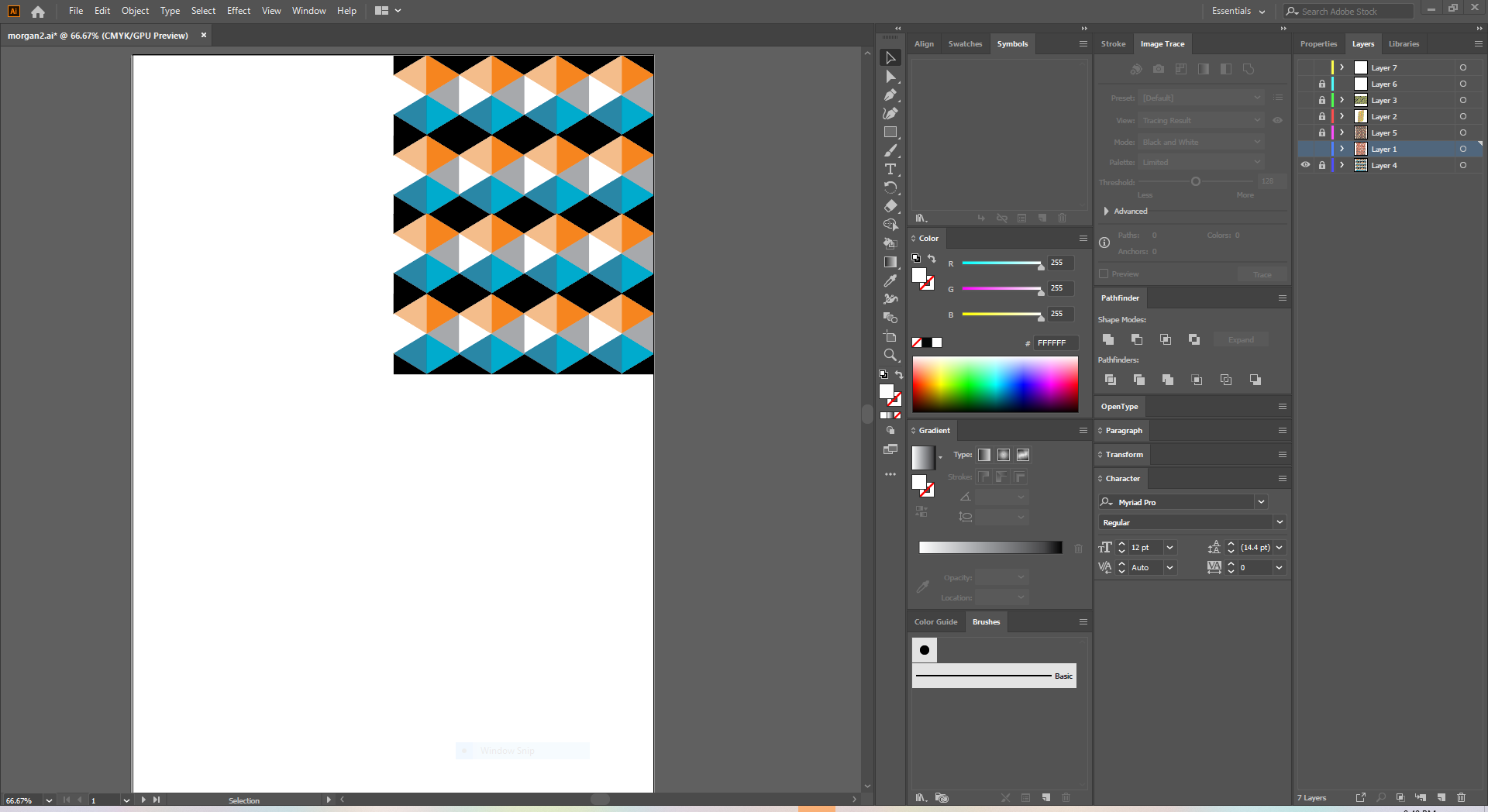Screen dimensions: 1488x812
Task: Select the Selection tool arrow
Action: pos(890,58)
